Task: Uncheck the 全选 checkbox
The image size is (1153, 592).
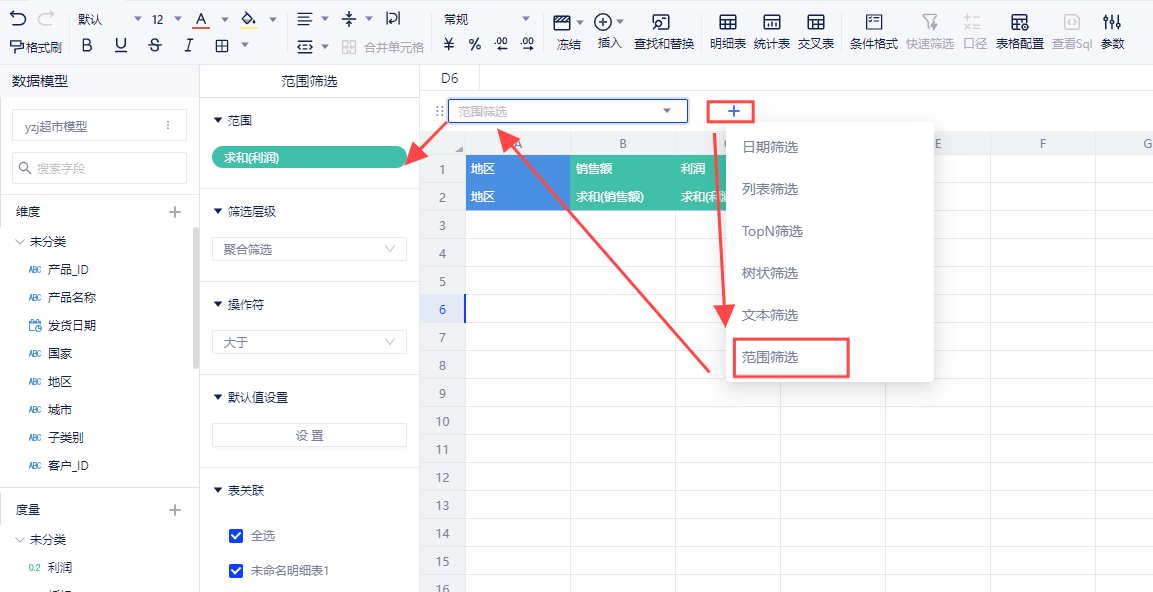Action: point(236,536)
